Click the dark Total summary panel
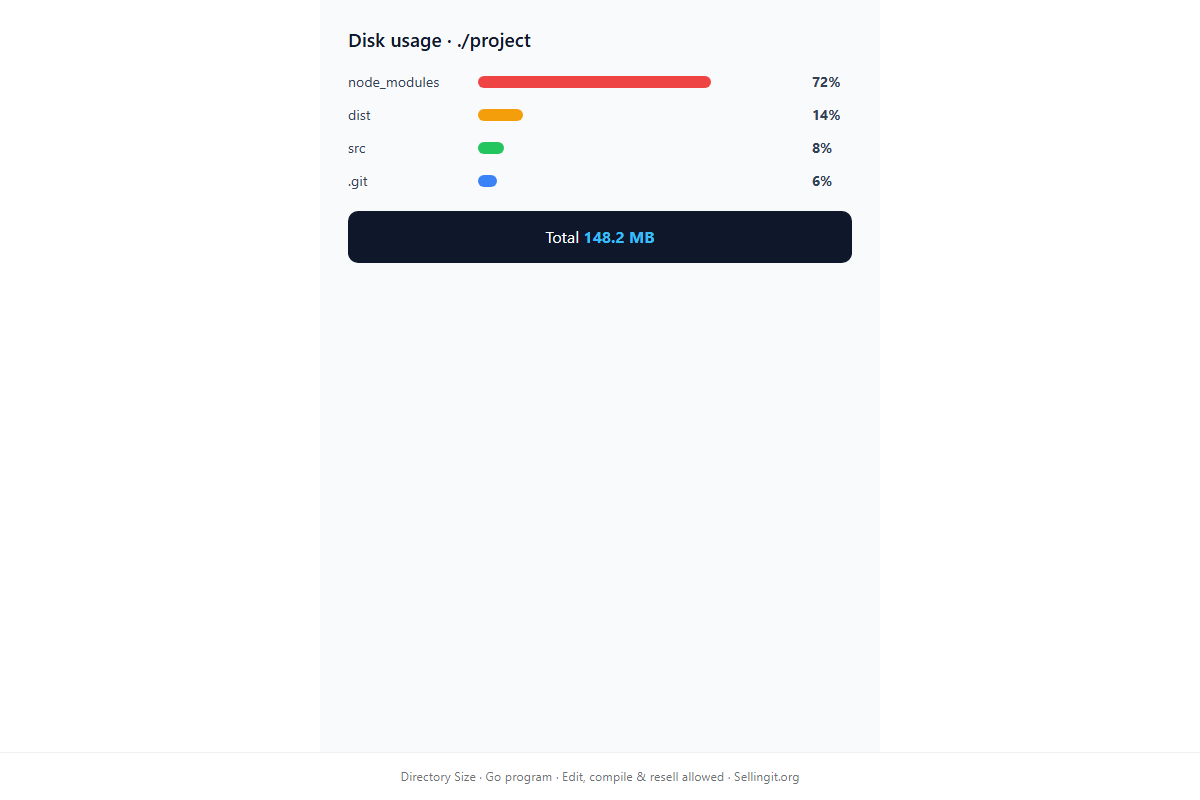 tap(600, 237)
